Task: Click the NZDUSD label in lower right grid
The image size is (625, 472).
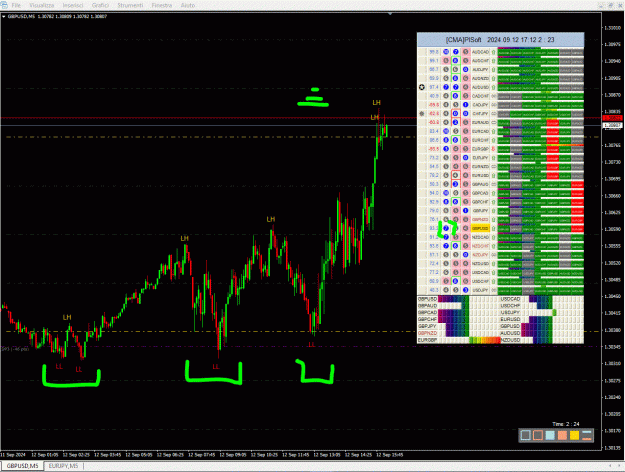Action: (511, 340)
